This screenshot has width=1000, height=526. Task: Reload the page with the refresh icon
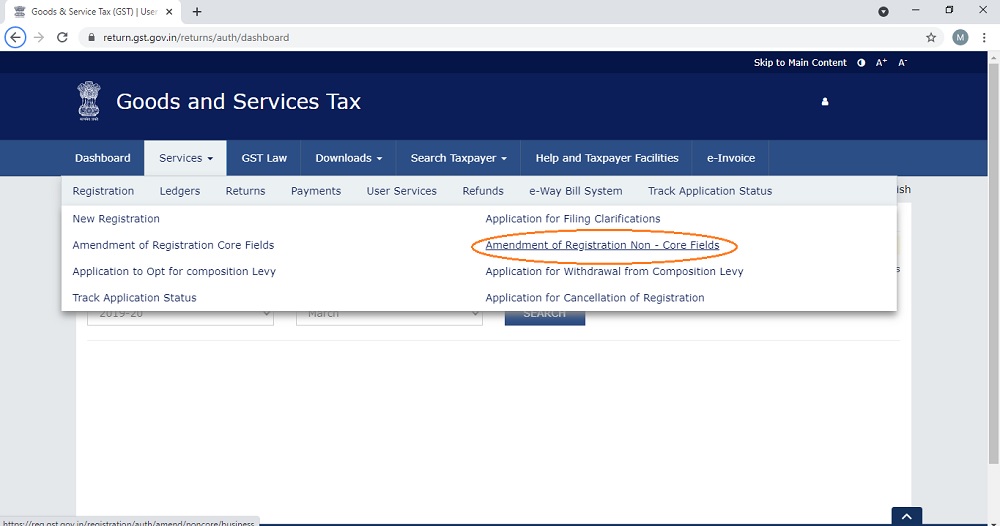[62, 38]
